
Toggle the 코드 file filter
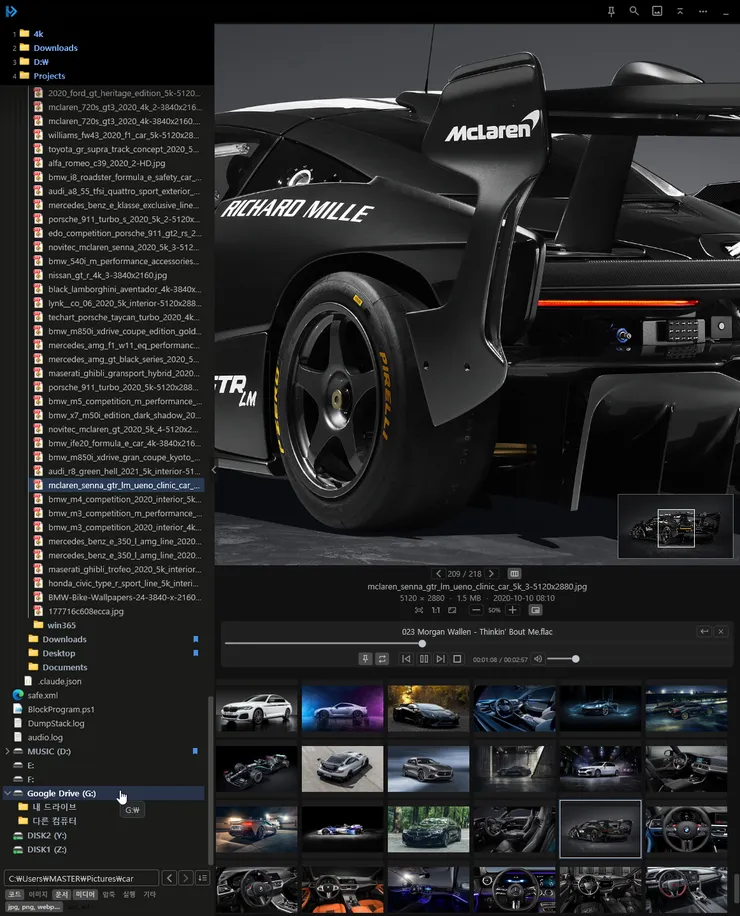pyautogui.click(x=15, y=894)
